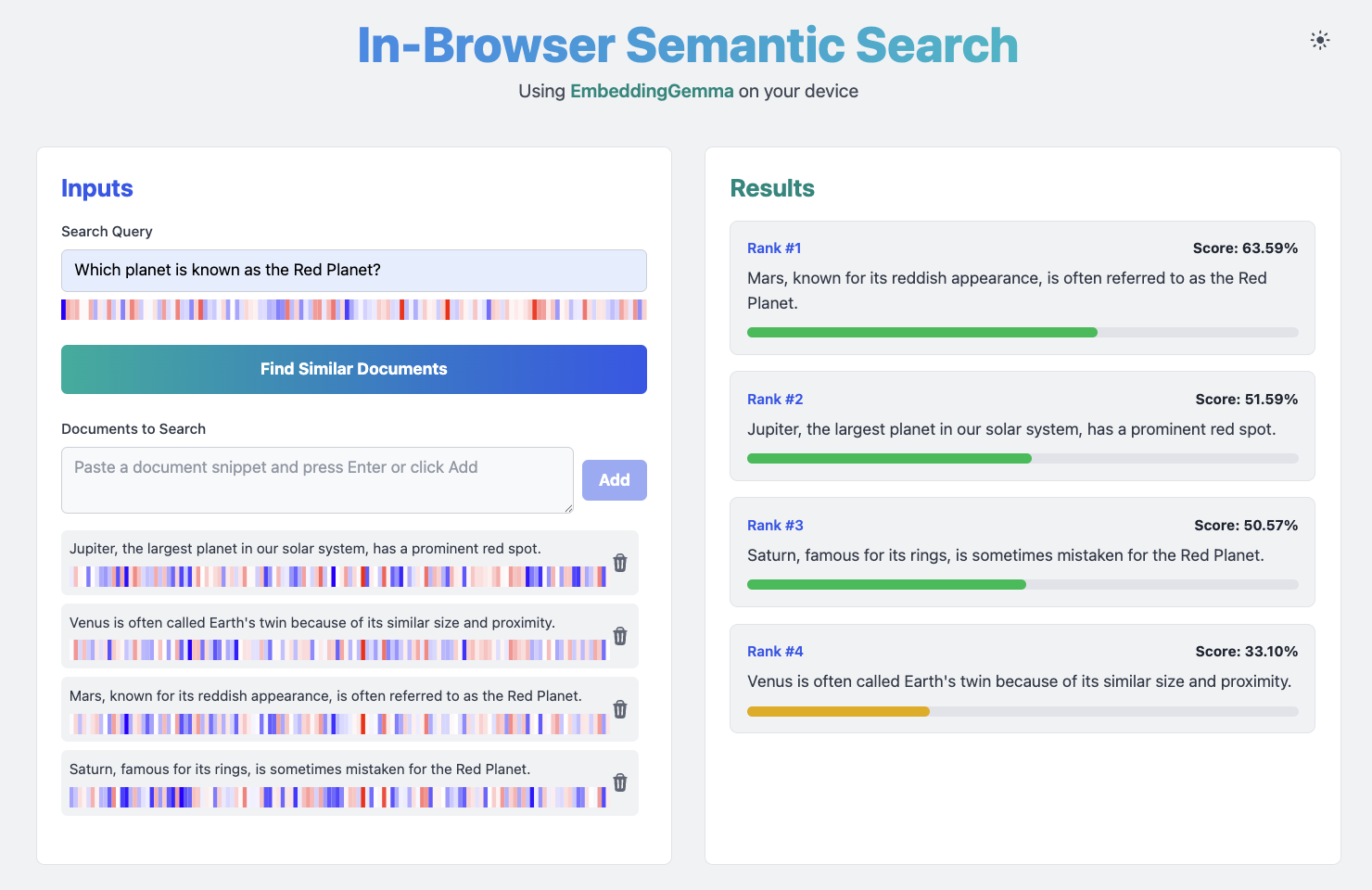Click the 'Inputs' heading
The width and height of the screenshot is (1372, 890).
[x=97, y=188]
